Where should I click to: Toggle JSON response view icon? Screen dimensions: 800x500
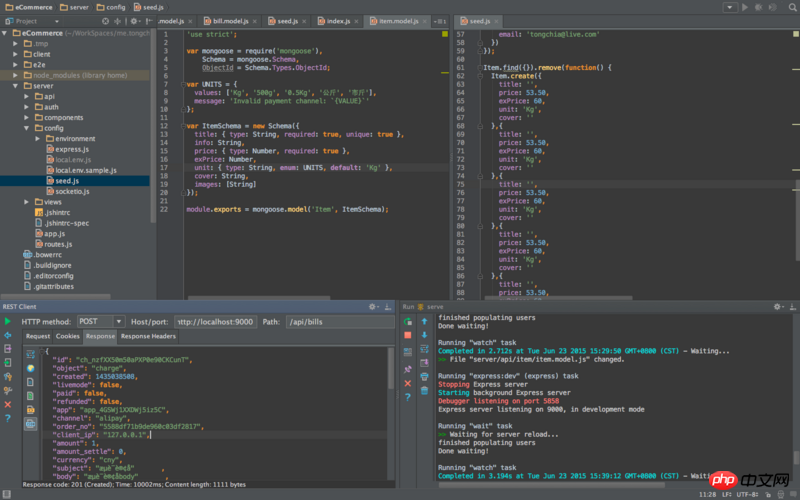31,423
